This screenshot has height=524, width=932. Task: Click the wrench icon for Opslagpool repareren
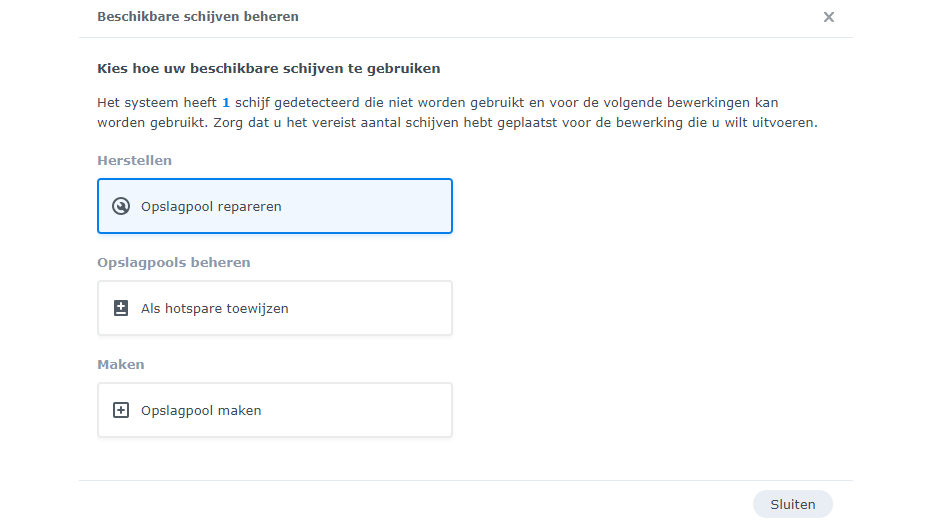click(x=121, y=207)
